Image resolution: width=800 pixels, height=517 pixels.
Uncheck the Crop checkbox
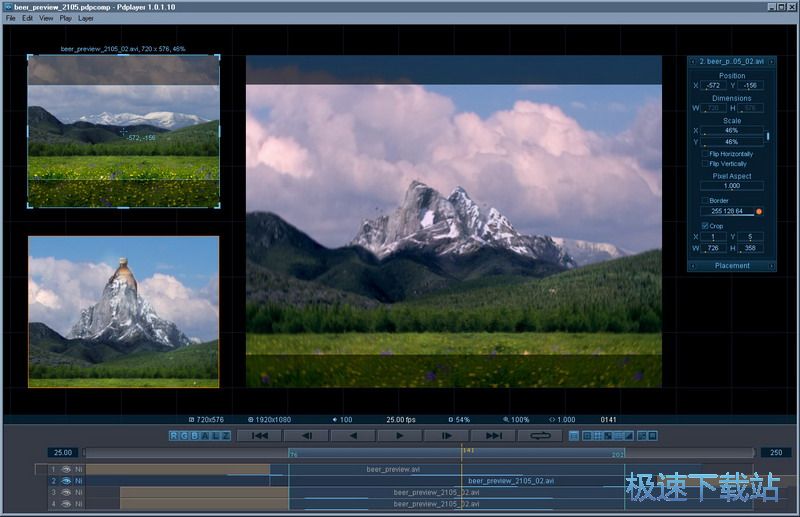[704, 226]
